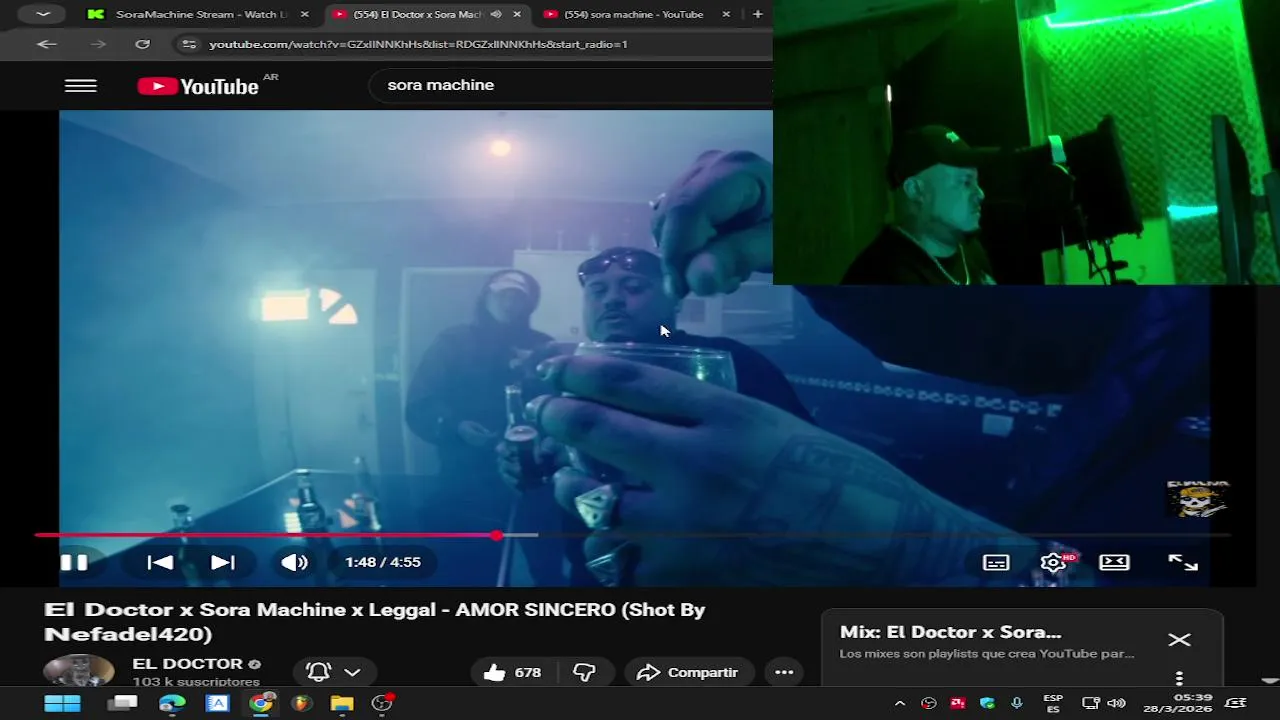This screenshot has width=1280, height=720.
Task: Open the notification bell dropdown for EL DOCTOR
Action: (334, 672)
